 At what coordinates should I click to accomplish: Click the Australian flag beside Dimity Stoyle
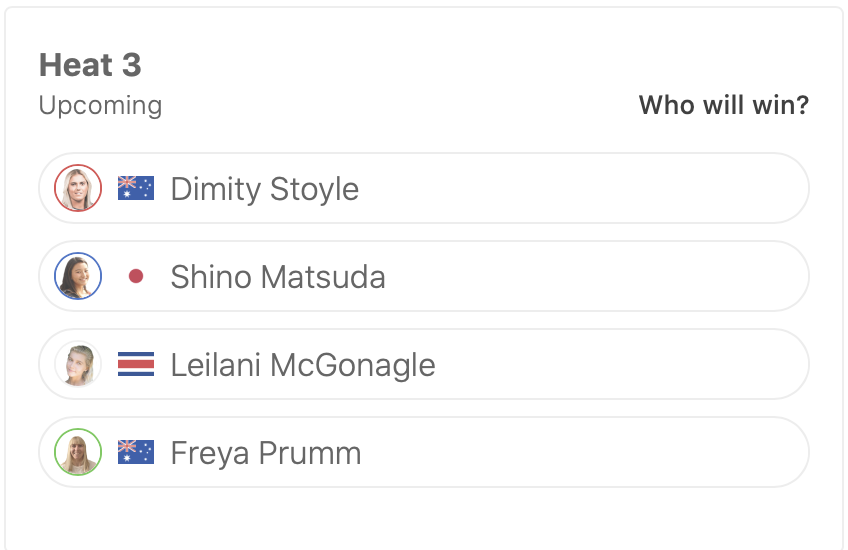136,188
